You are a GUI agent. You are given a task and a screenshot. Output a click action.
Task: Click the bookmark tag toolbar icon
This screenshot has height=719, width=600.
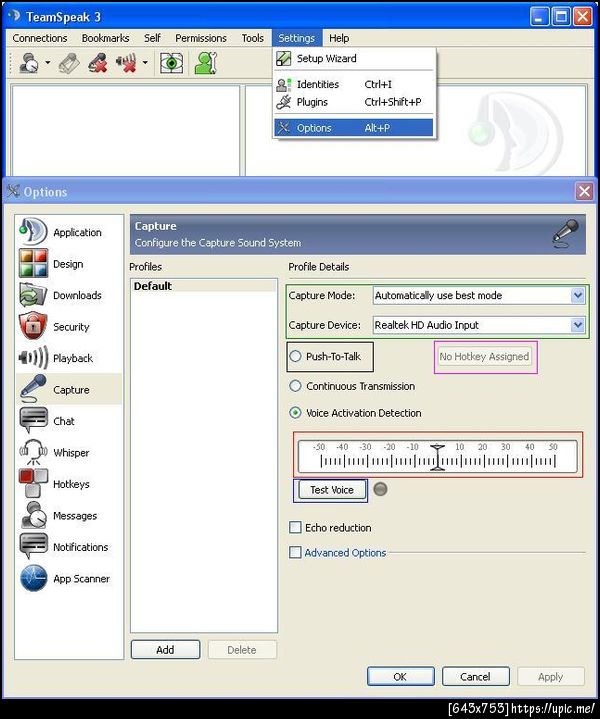[69, 63]
